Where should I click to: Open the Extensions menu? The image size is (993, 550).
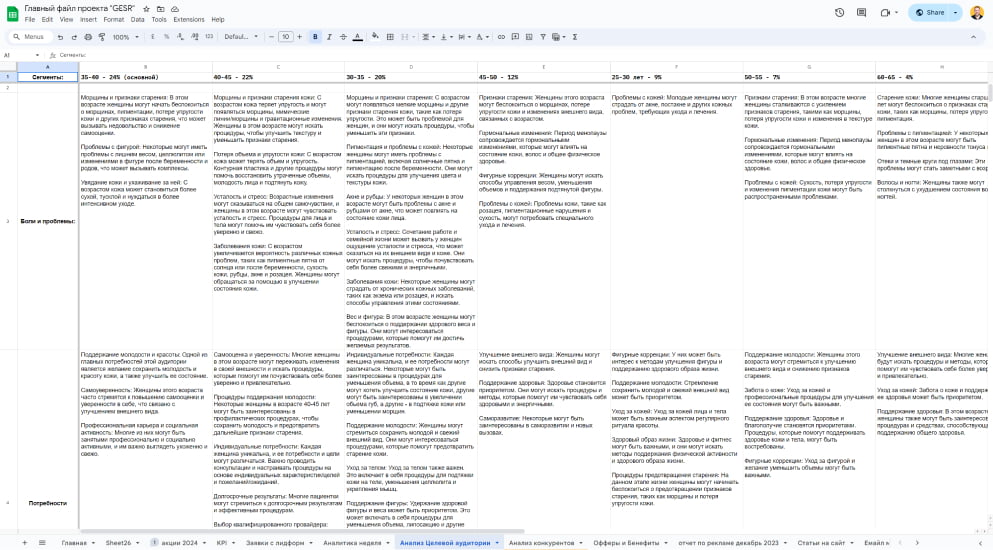pos(189,20)
